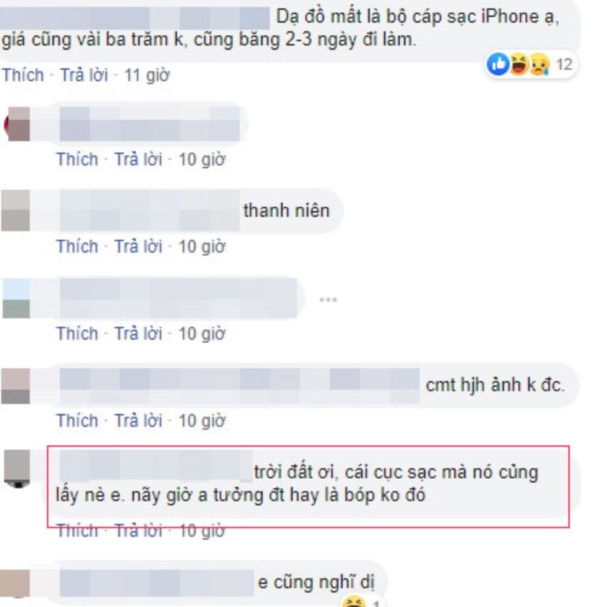Viewport: 600px width, 607px height.
Task: Reply to the iPhone charger cable comment
Action: [x=84, y=75]
